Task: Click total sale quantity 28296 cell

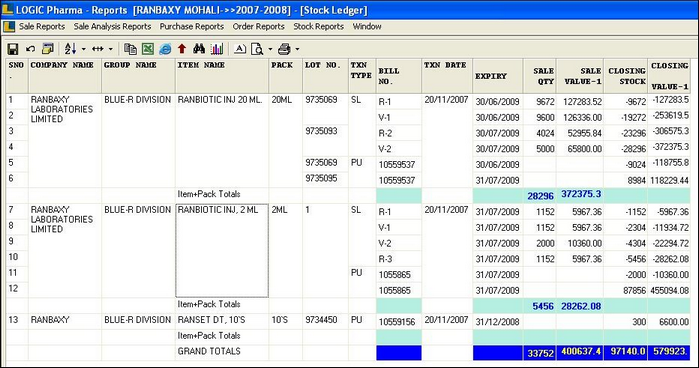Action: pos(540,195)
